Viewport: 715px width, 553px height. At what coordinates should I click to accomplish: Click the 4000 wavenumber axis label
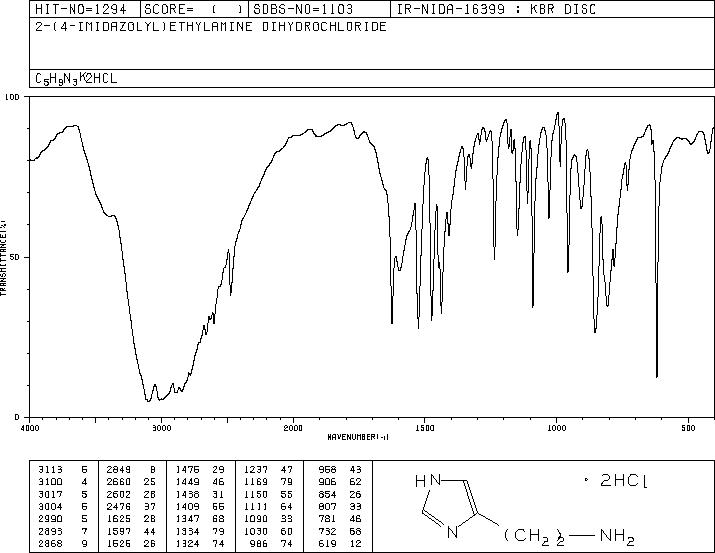[x=30, y=428]
